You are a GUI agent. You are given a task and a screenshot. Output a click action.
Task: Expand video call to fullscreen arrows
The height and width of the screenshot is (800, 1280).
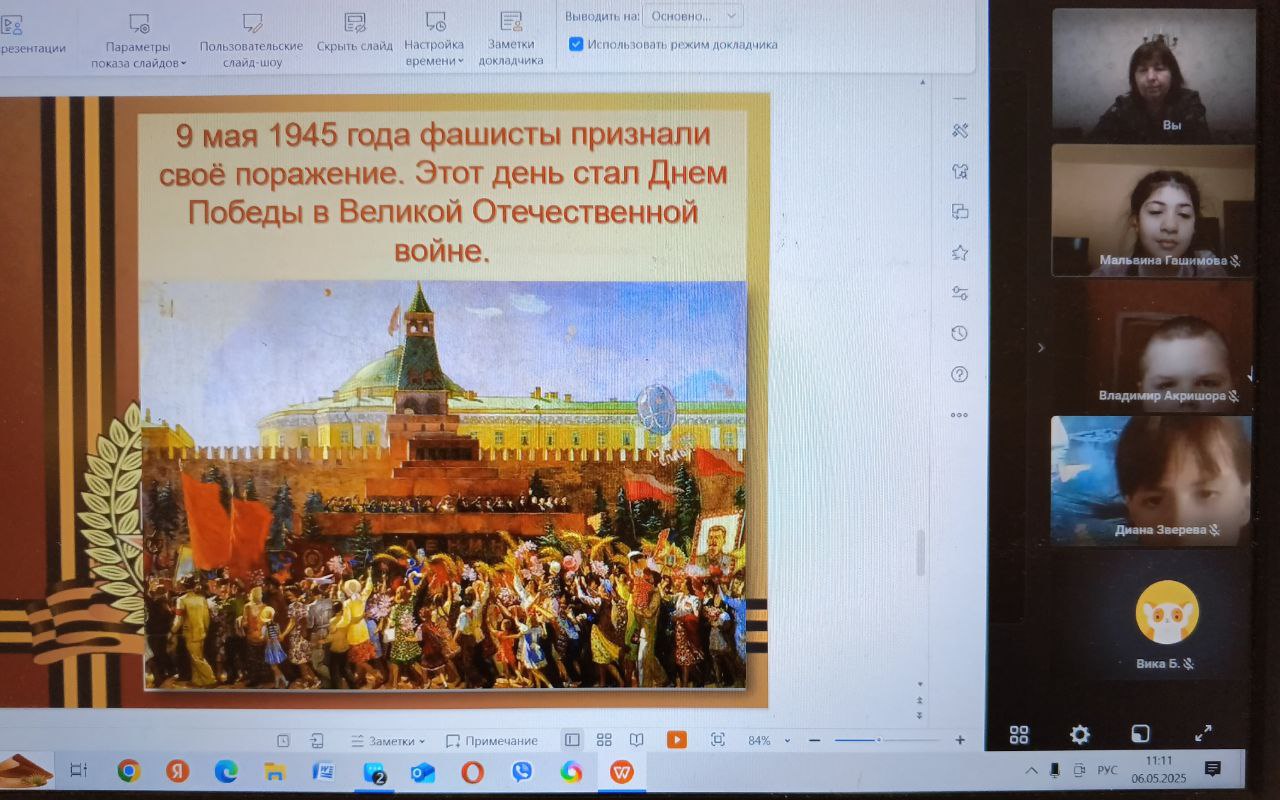tap(1203, 733)
